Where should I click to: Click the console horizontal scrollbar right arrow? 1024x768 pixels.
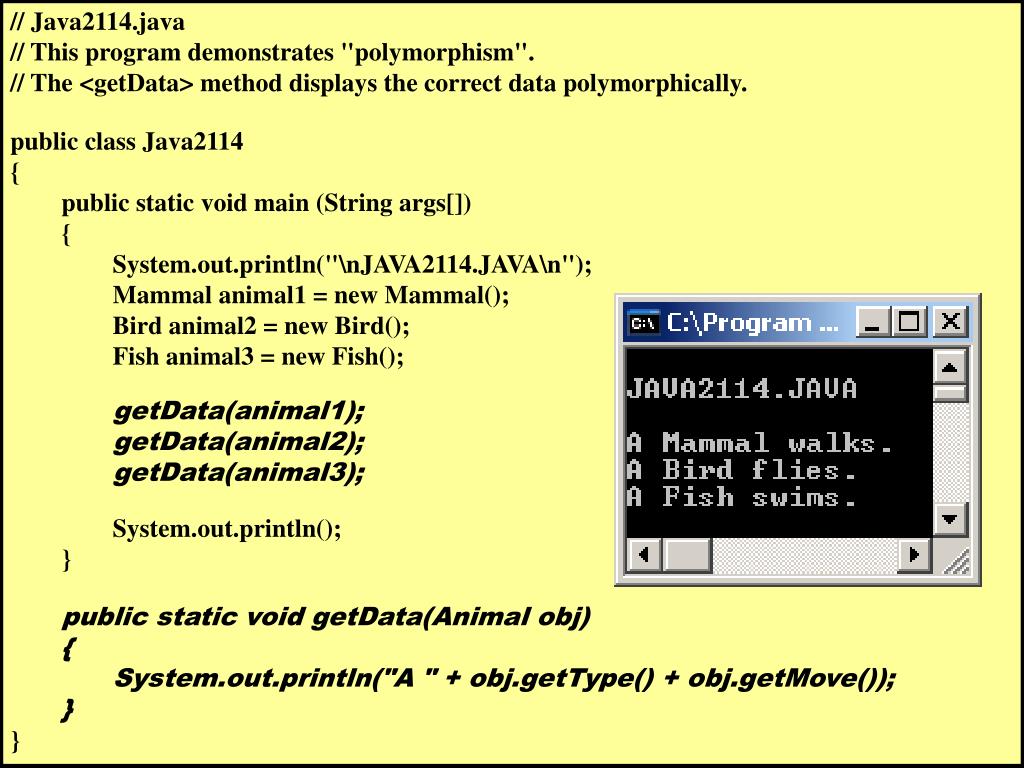[x=914, y=554]
